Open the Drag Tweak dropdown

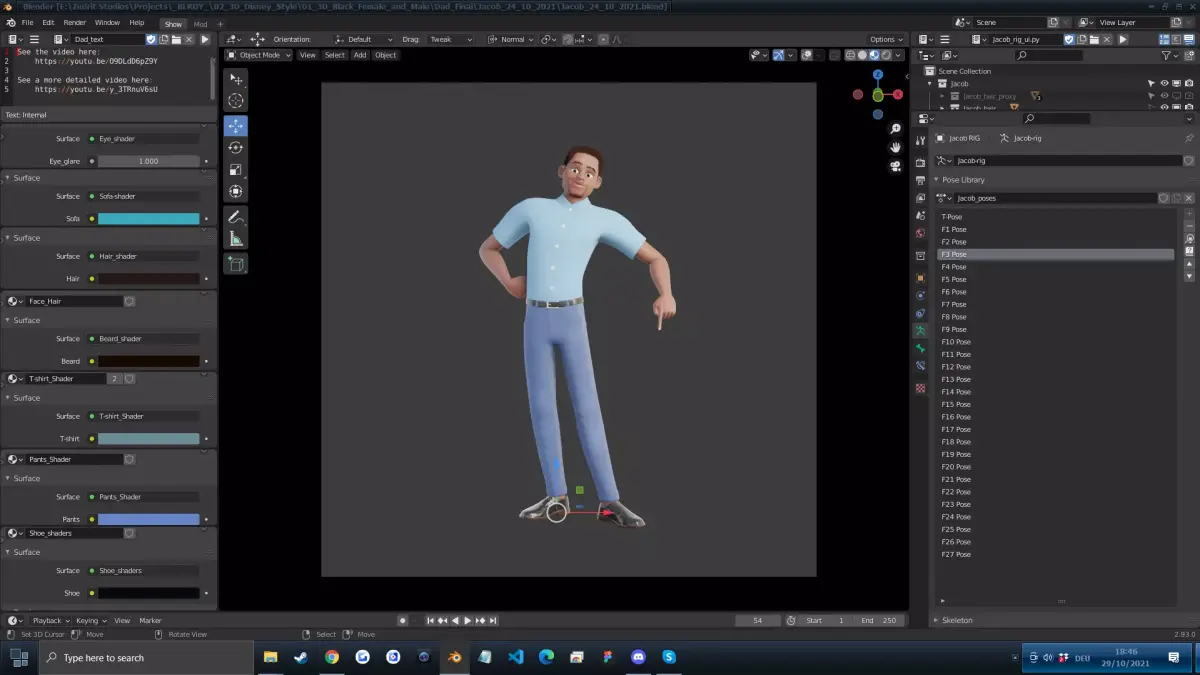tap(450, 39)
